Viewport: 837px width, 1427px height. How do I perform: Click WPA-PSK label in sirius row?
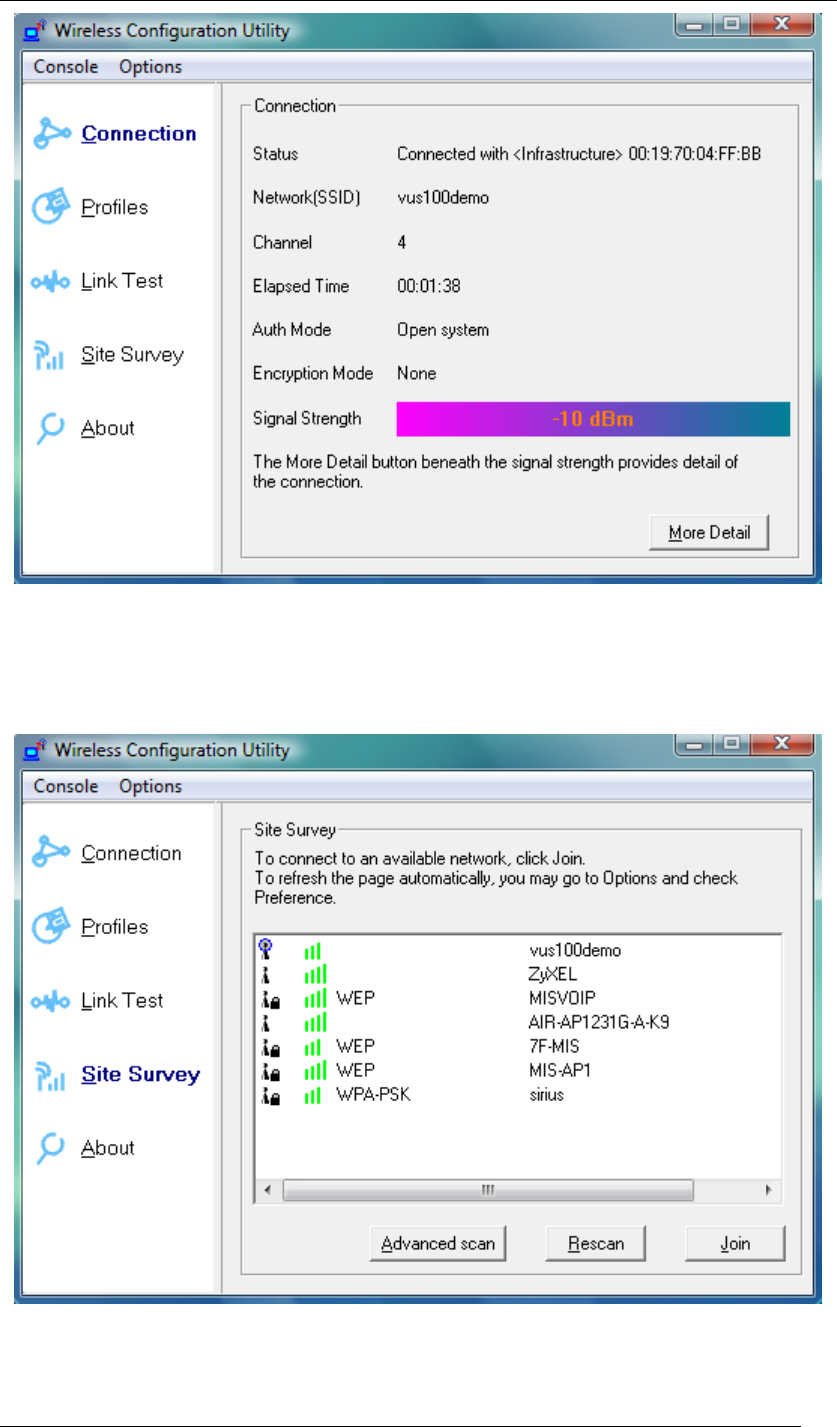(373, 1096)
